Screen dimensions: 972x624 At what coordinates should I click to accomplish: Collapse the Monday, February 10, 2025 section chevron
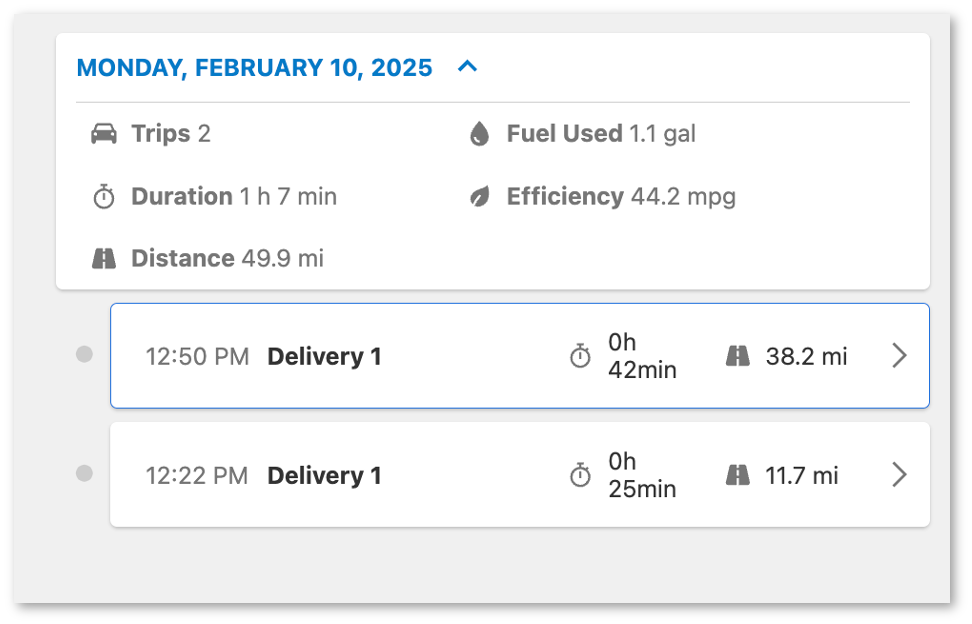(467, 66)
